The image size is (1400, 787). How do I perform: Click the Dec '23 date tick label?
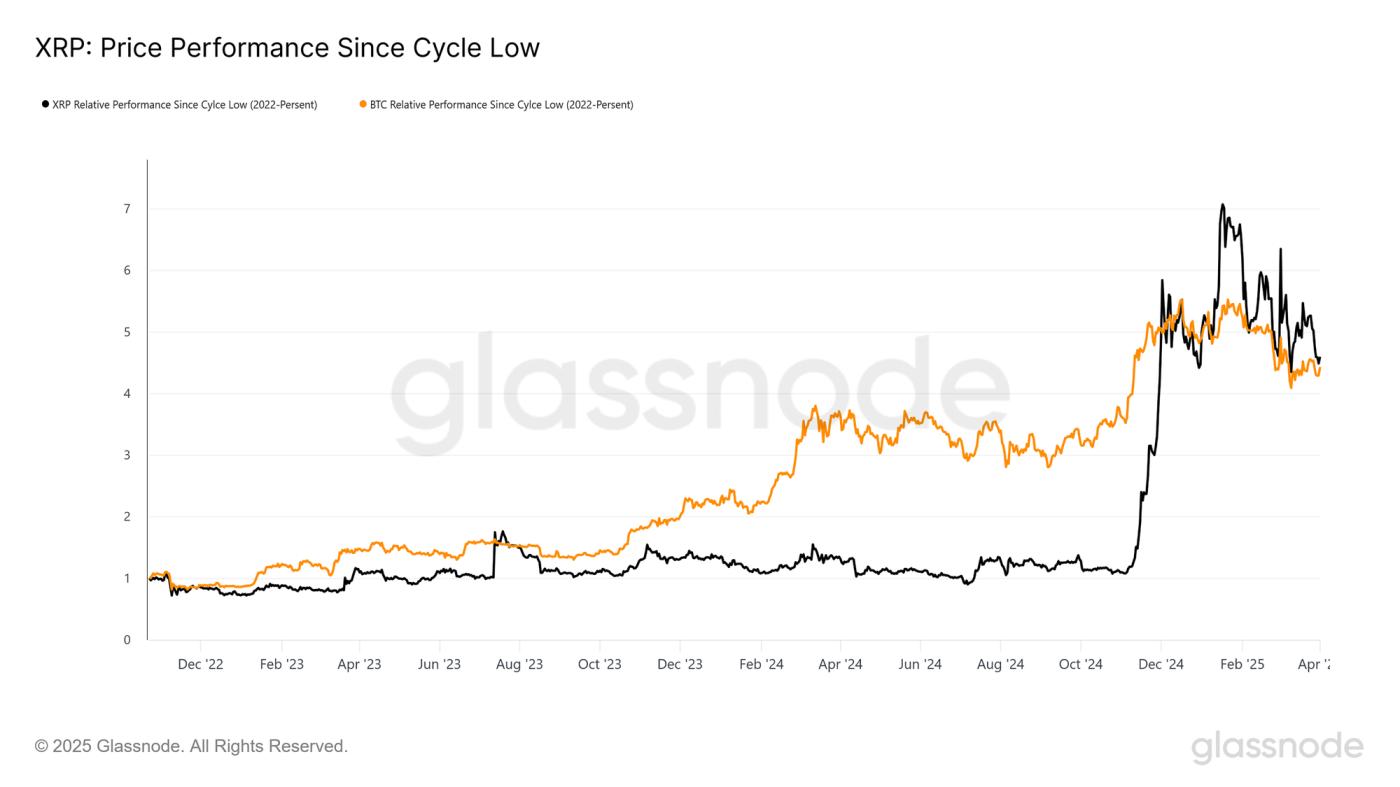click(x=680, y=664)
